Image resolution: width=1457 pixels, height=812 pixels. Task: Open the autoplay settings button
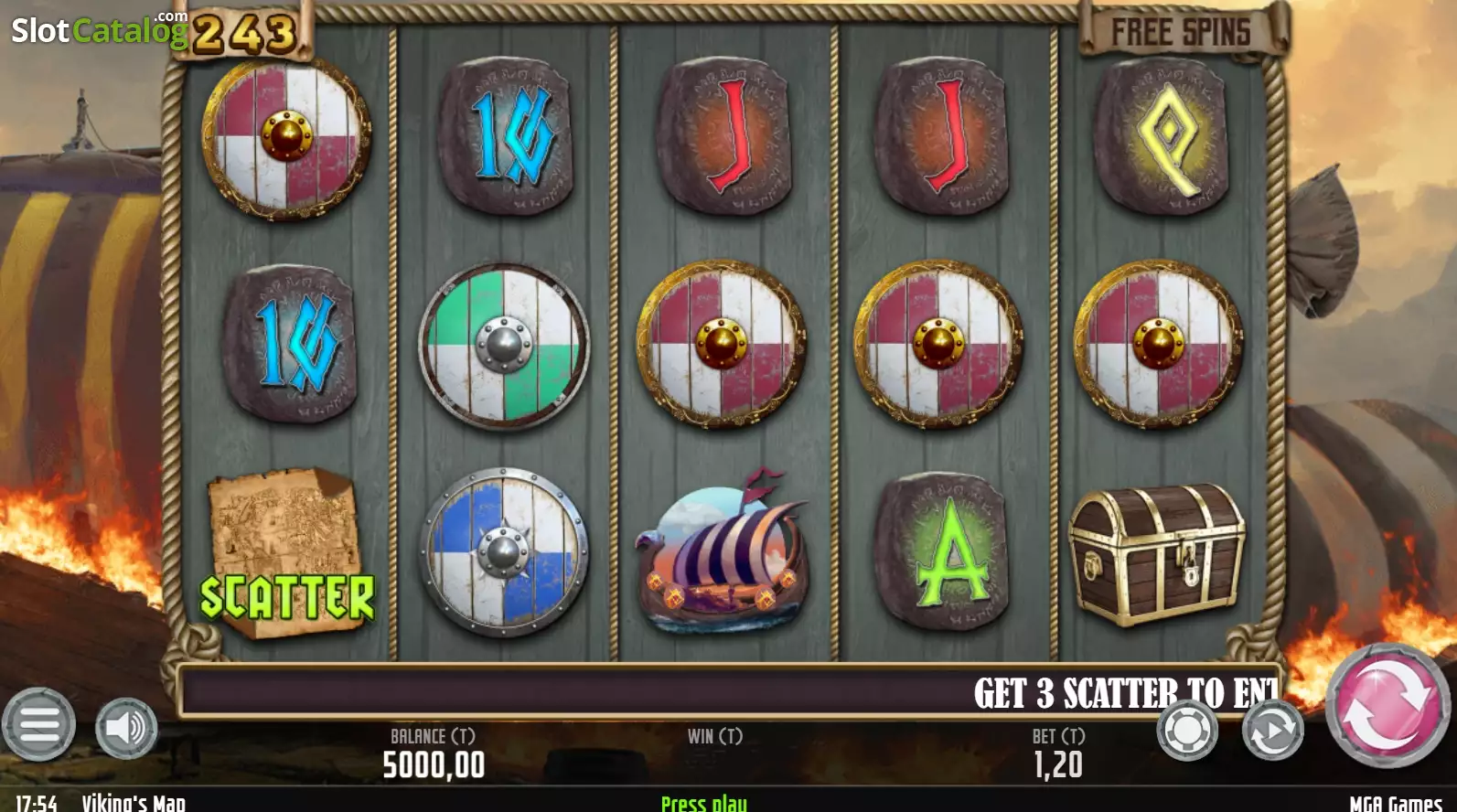click(1272, 730)
